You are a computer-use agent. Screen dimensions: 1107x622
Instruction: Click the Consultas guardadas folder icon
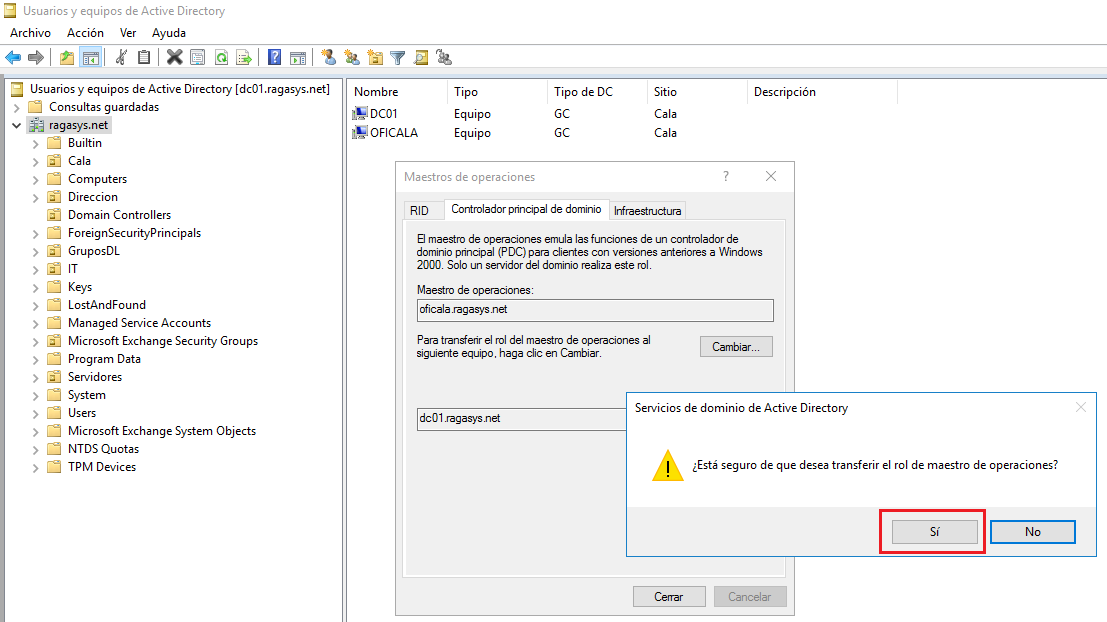pos(35,107)
